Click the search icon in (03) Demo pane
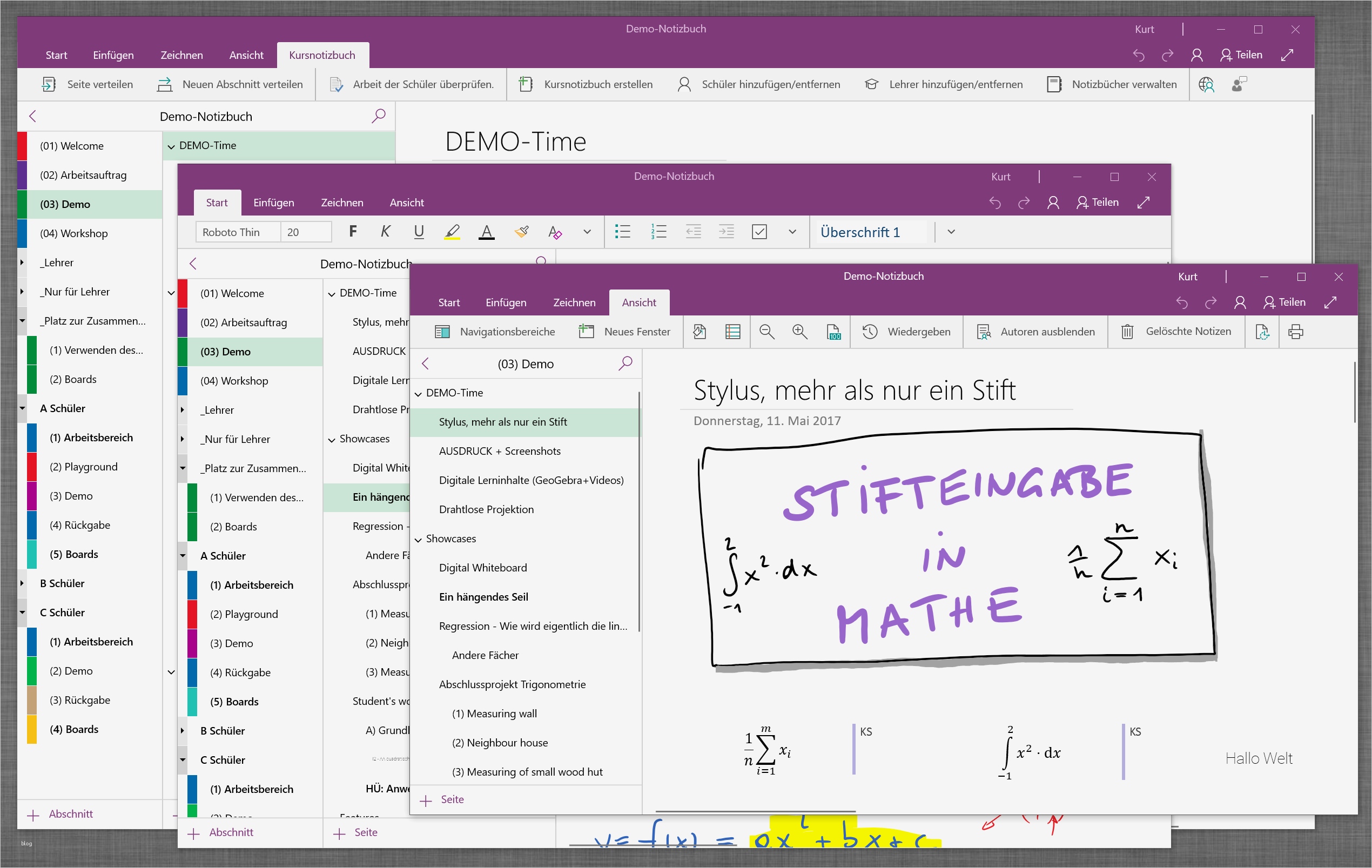 [x=625, y=363]
